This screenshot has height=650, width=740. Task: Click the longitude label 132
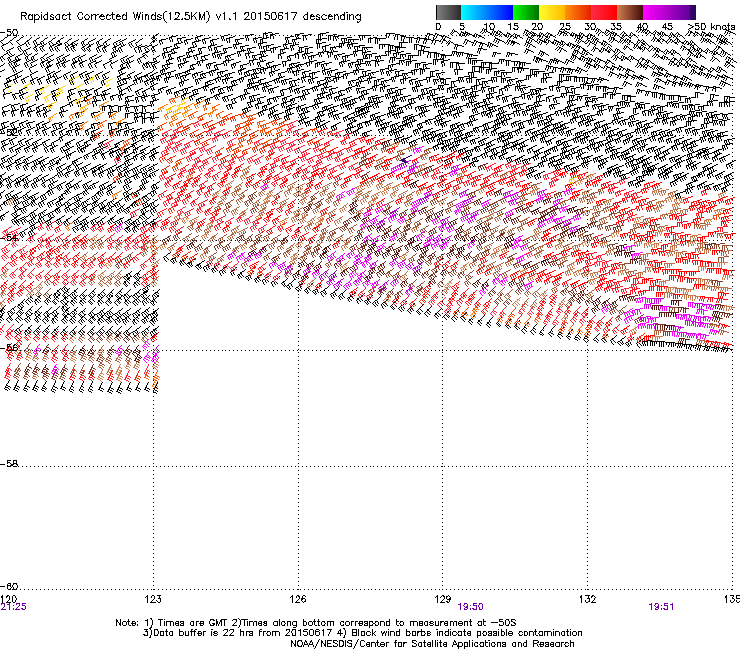[587, 599]
